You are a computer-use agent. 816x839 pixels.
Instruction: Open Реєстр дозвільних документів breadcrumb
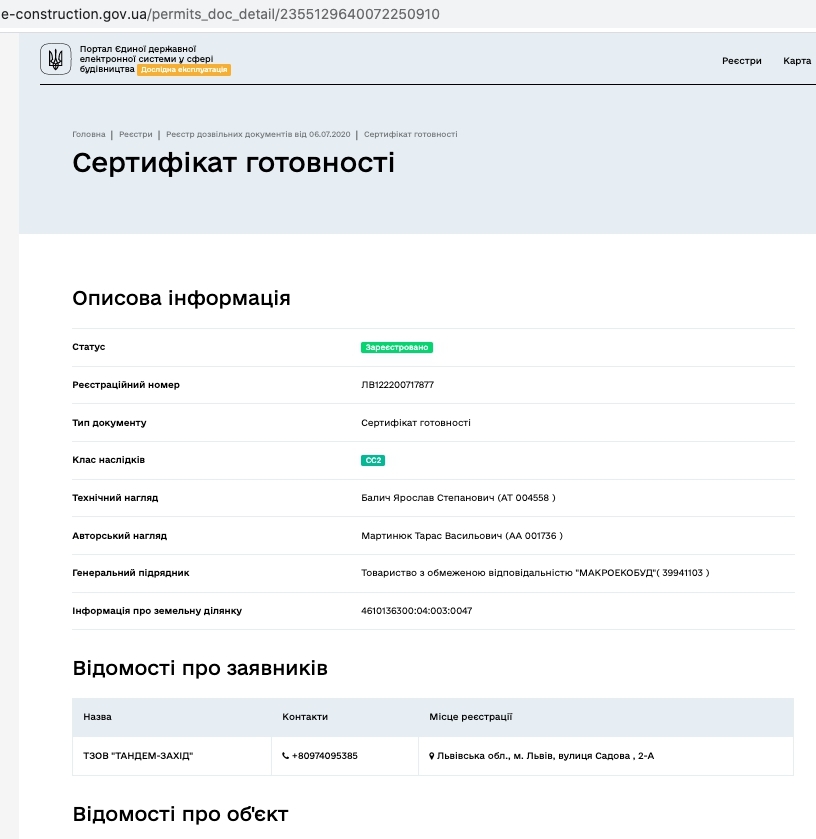point(258,134)
